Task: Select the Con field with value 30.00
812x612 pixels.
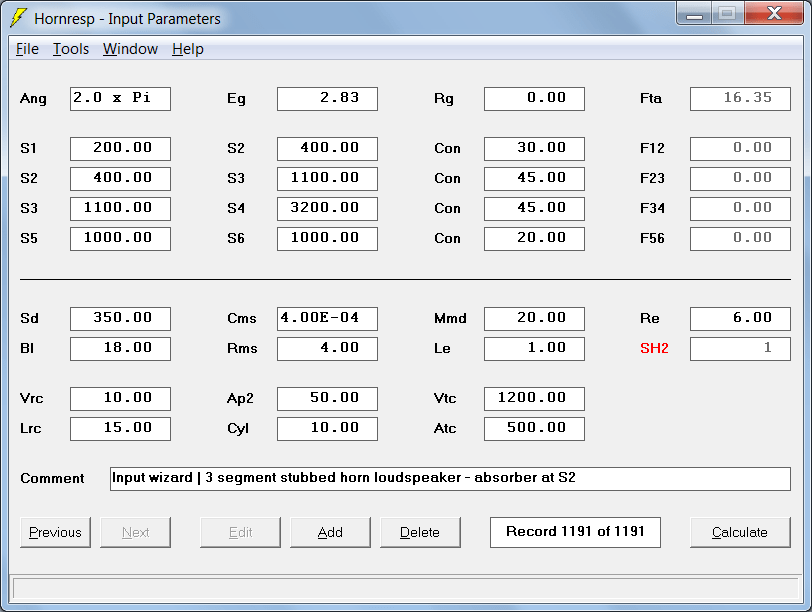Action: point(534,149)
